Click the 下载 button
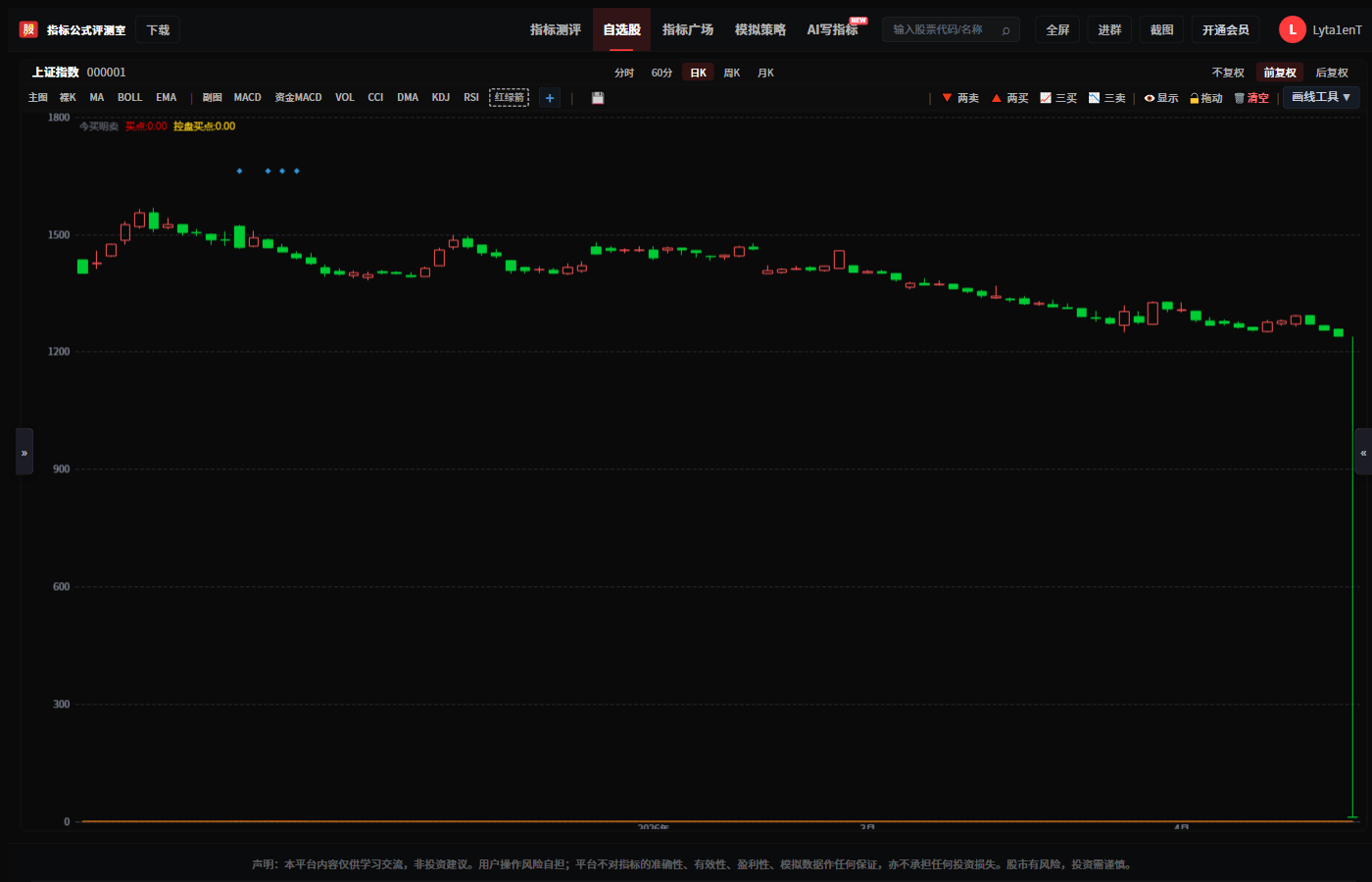The width and height of the screenshot is (1372, 882). (x=158, y=30)
